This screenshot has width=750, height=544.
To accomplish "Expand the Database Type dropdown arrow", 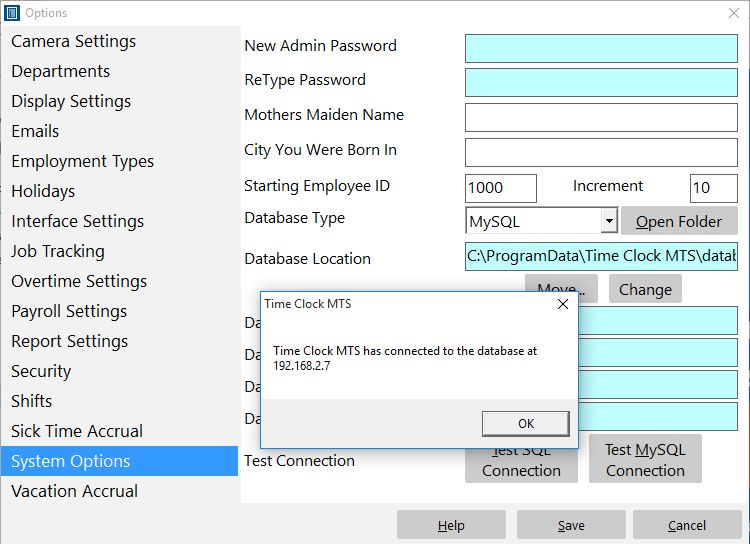I will (609, 221).
